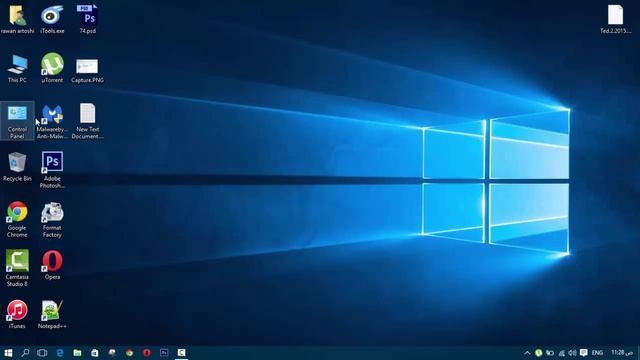Change input language ENG indicator

(597, 353)
